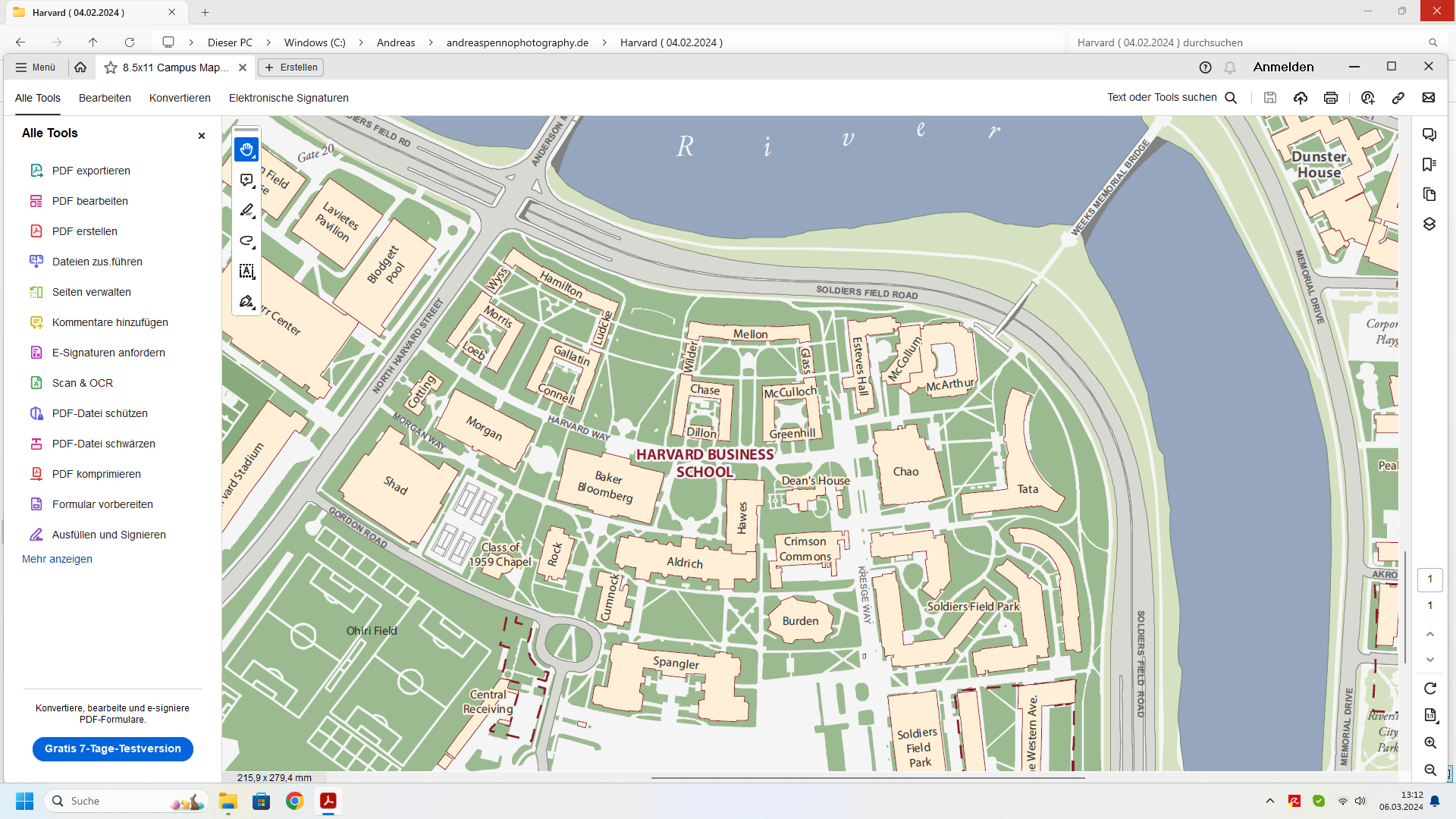This screenshot has width=1456, height=819.
Task: Click the Send by email icon
Action: point(1429,98)
